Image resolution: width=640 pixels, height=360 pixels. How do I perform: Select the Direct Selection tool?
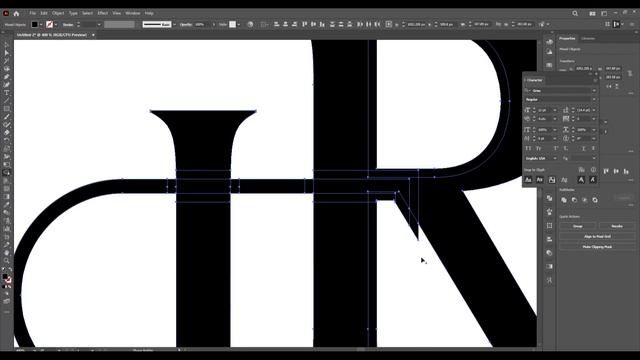click(x=7, y=53)
